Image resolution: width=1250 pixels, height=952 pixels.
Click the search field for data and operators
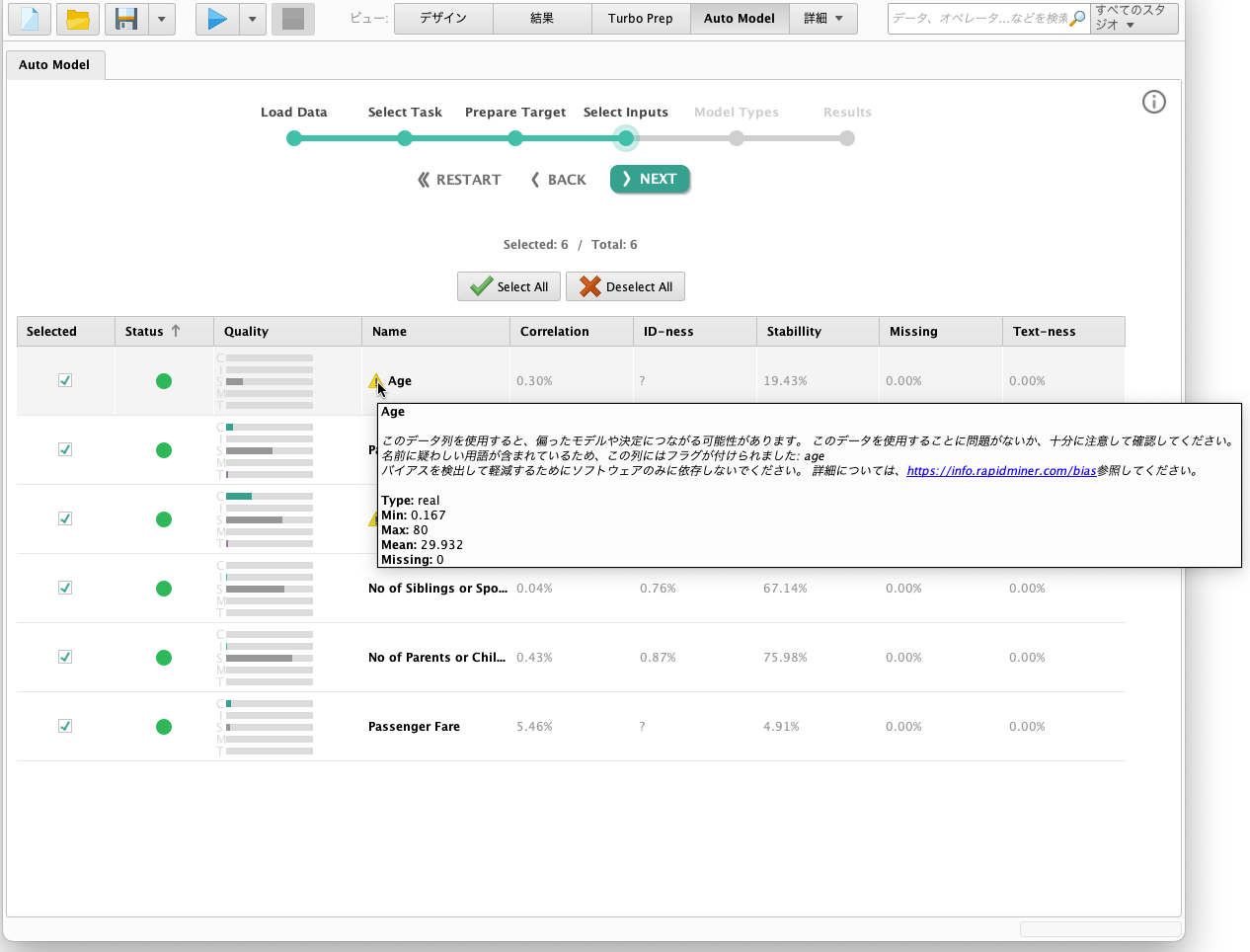coord(979,19)
